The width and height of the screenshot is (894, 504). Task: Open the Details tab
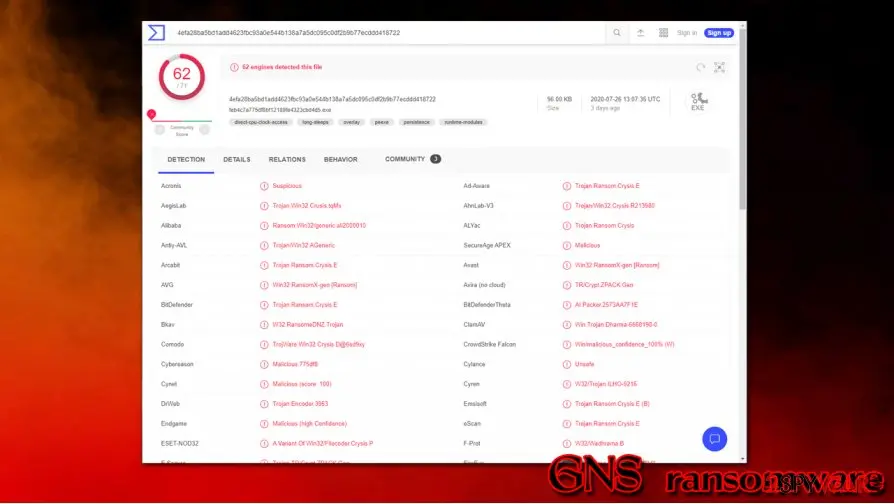[x=237, y=160]
